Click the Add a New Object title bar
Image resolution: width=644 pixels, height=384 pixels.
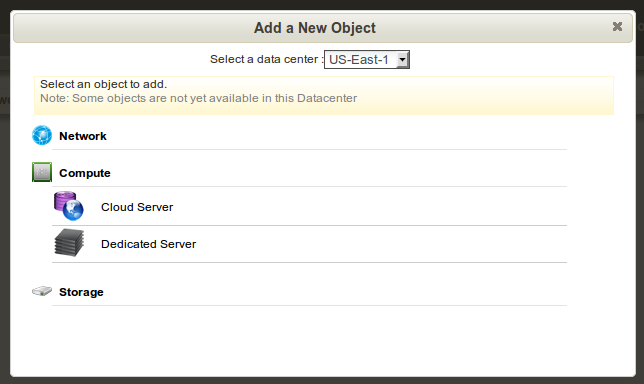323,28
